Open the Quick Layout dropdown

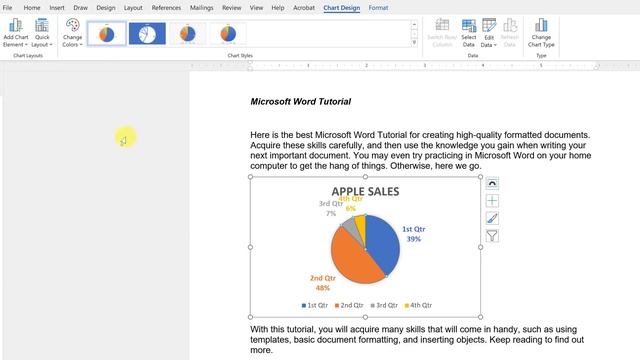tap(42, 33)
